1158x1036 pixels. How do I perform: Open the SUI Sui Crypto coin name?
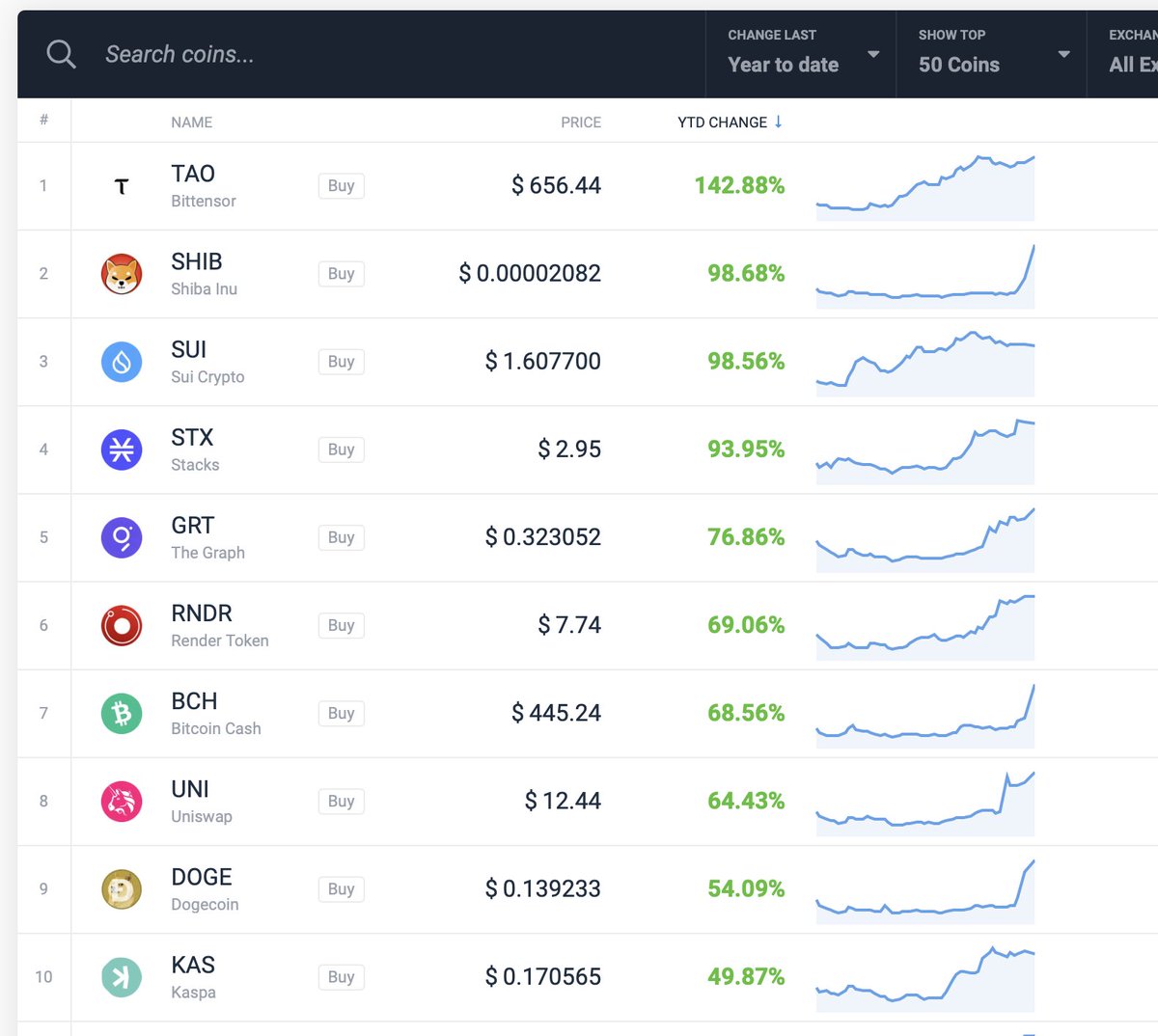(x=189, y=350)
